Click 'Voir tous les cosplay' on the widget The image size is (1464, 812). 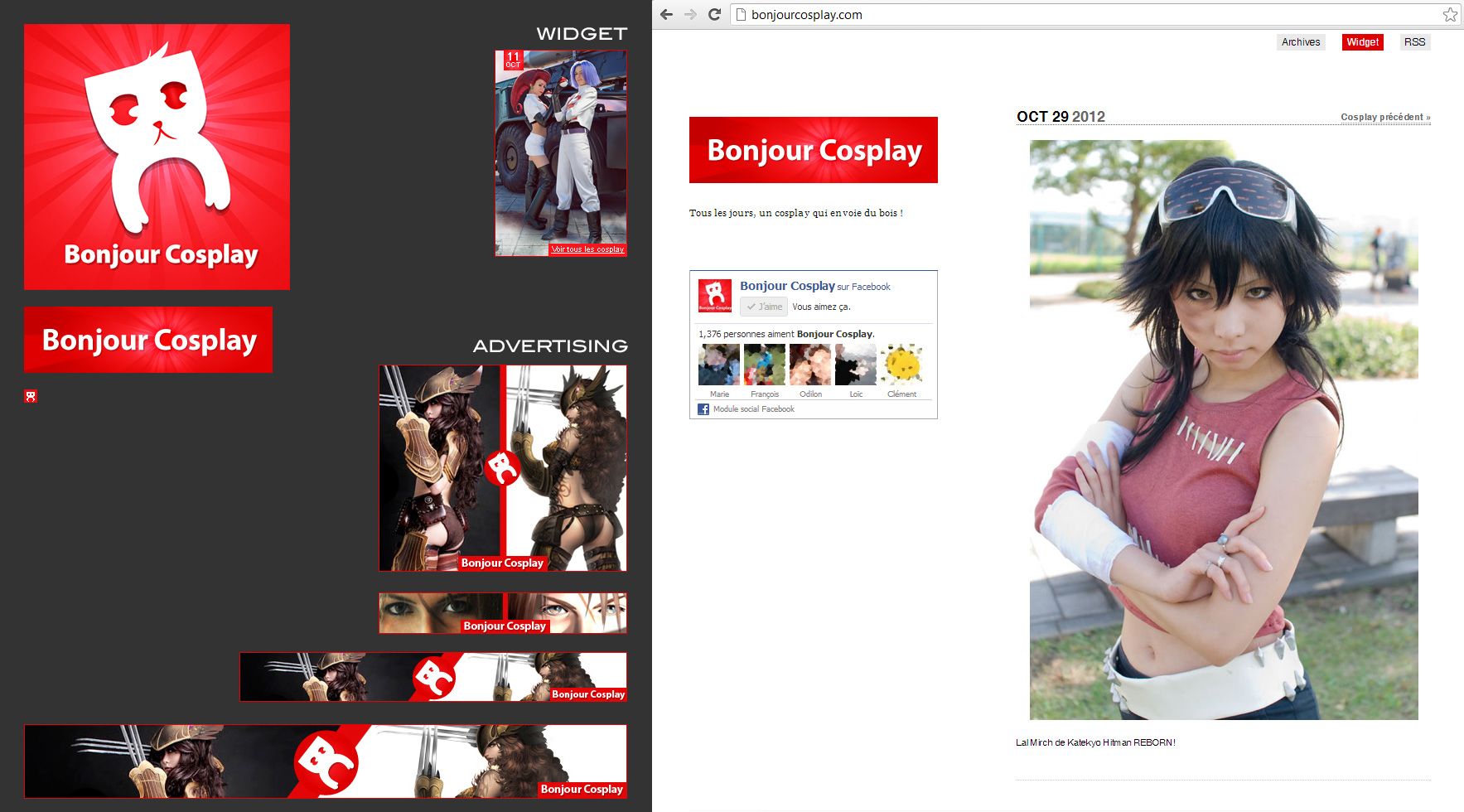(587, 249)
